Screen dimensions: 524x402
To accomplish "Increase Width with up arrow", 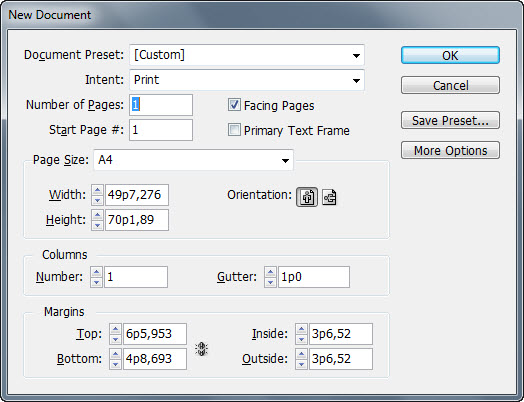I will pos(97,190).
